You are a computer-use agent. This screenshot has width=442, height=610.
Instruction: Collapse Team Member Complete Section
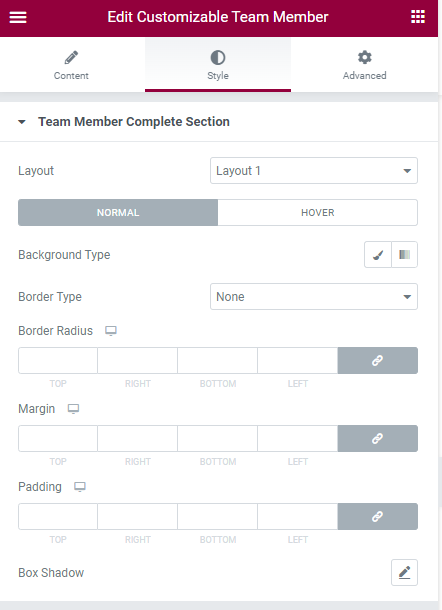click(22, 122)
